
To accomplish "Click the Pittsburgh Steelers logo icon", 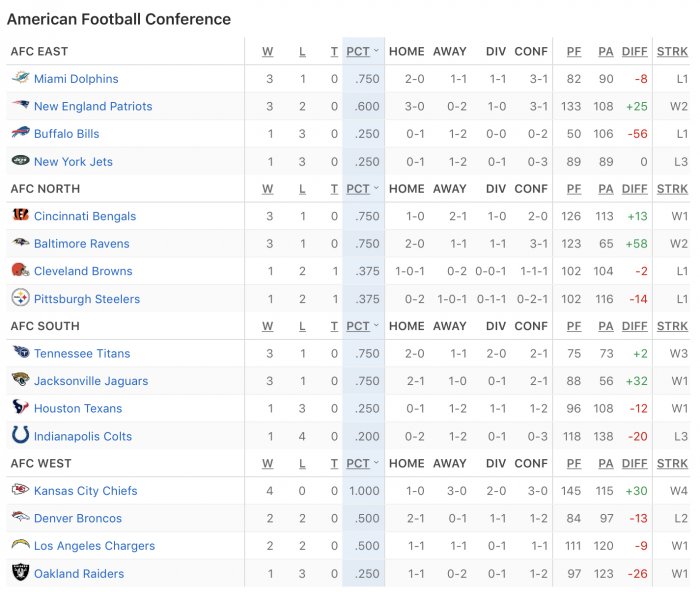I will [x=20, y=298].
